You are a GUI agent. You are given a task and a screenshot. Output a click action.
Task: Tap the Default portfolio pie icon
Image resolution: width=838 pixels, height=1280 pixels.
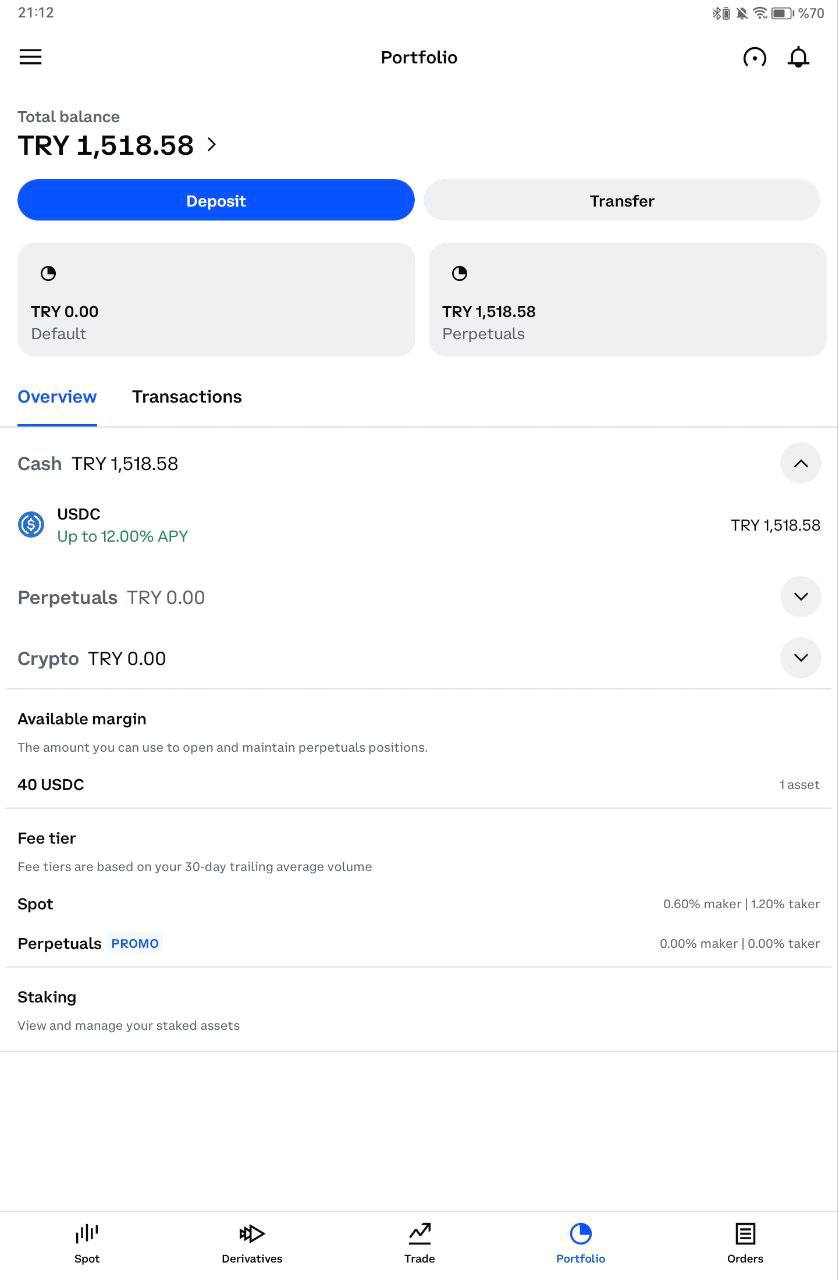coord(48,273)
